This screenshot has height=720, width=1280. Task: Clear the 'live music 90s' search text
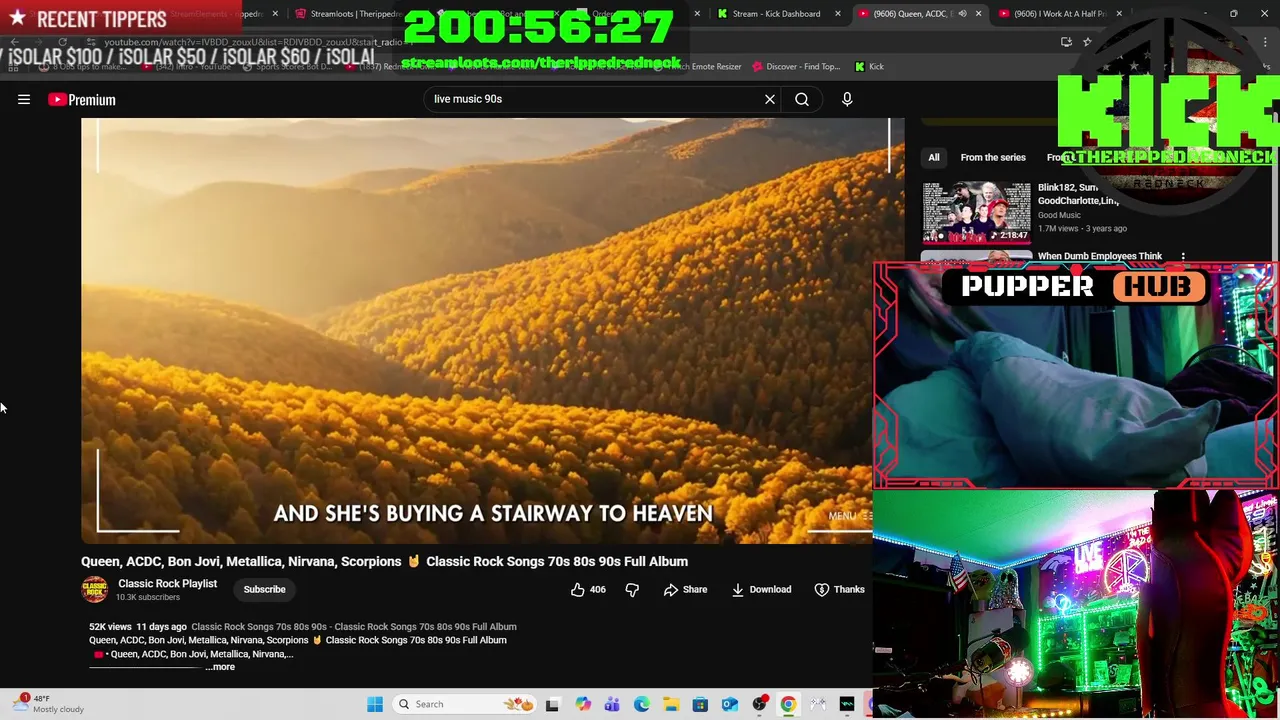pyautogui.click(x=770, y=99)
